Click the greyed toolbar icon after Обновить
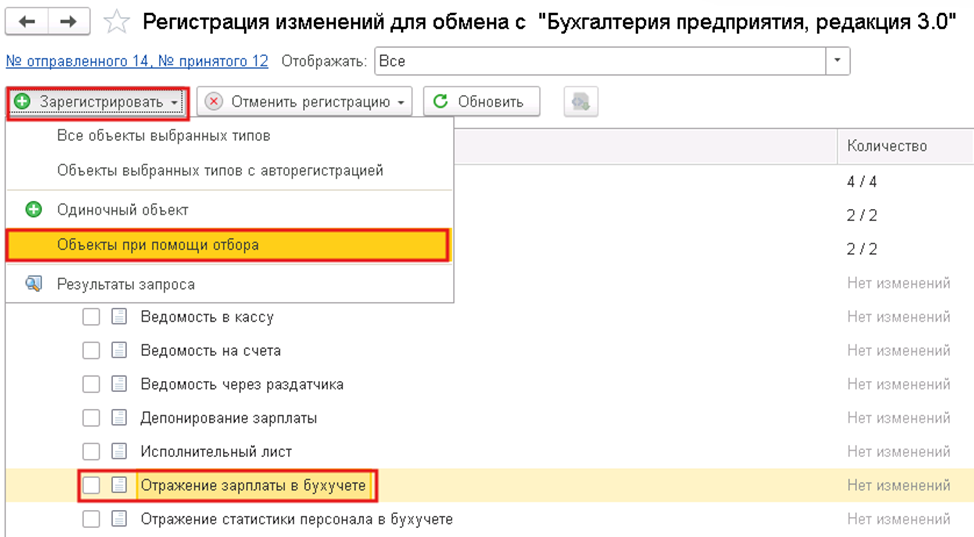This screenshot has width=974, height=537. coord(581,102)
